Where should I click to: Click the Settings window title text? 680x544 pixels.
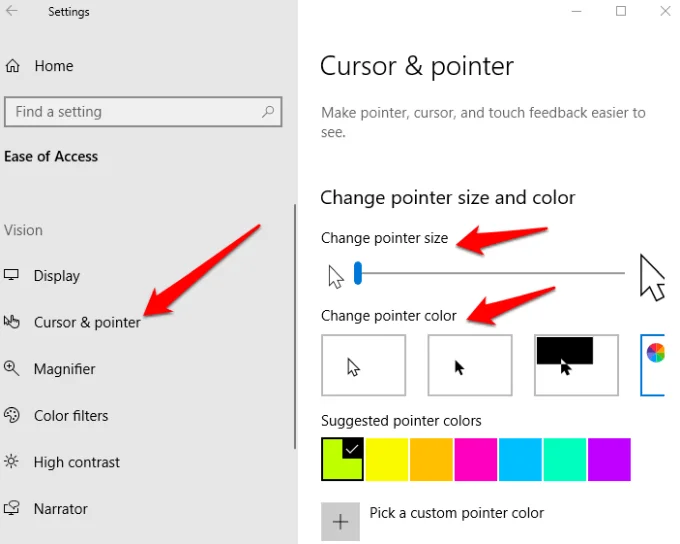click(69, 12)
